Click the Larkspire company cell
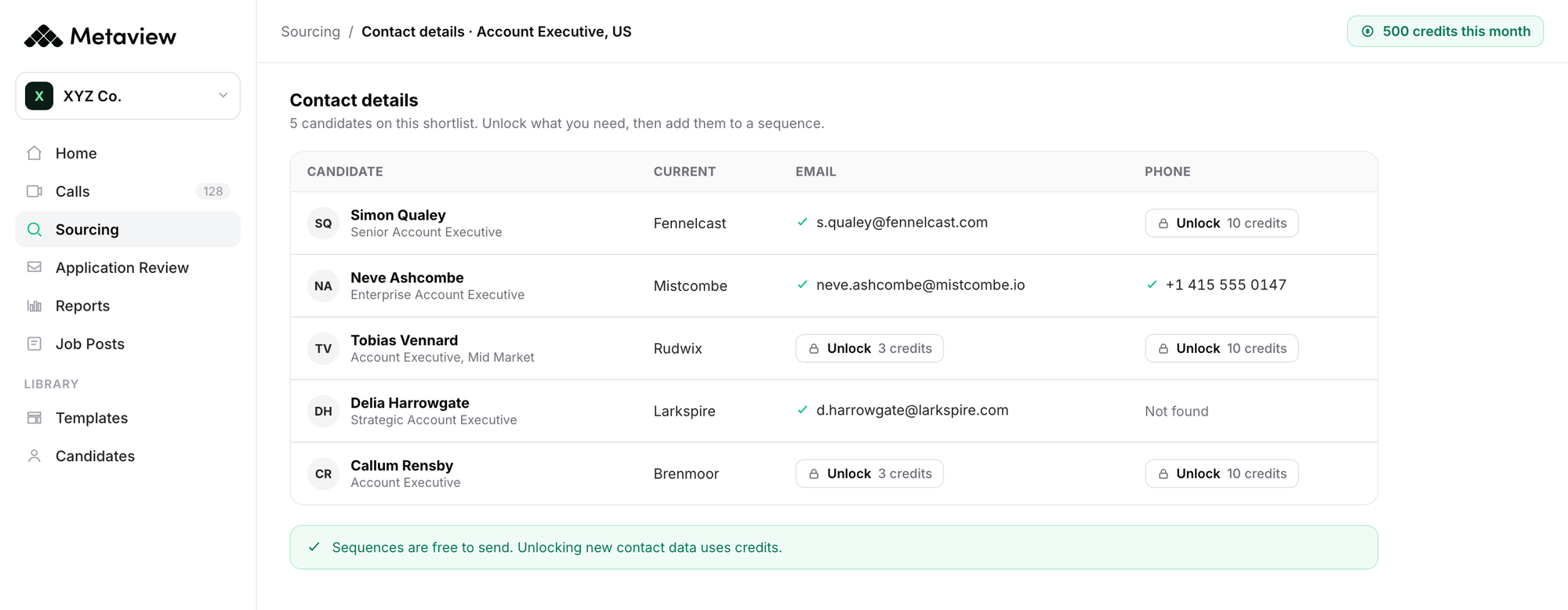 pyautogui.click(x=684, y=411)
